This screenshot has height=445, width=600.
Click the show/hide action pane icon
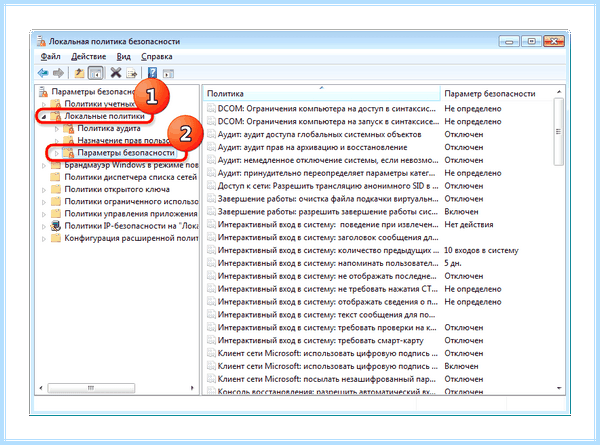pos(168,73)
